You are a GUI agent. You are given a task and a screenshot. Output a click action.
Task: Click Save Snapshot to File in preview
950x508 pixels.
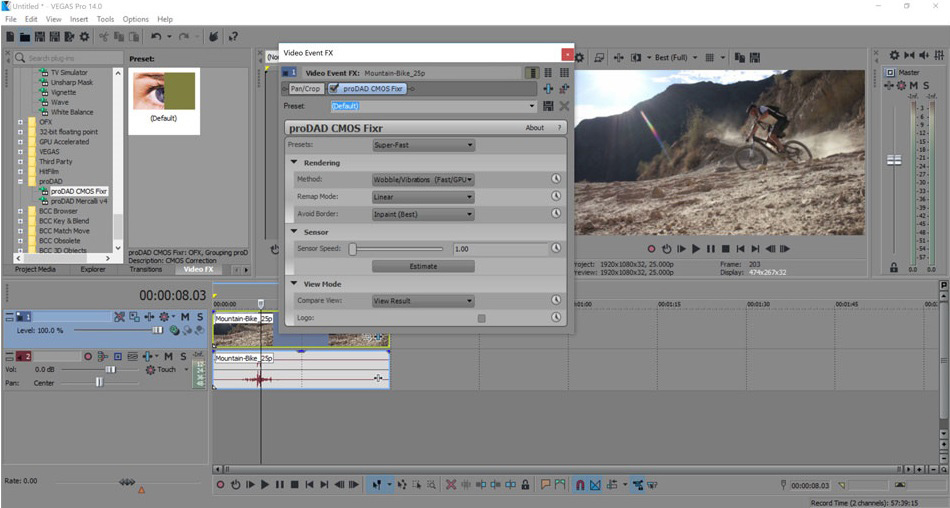point(755,58)
